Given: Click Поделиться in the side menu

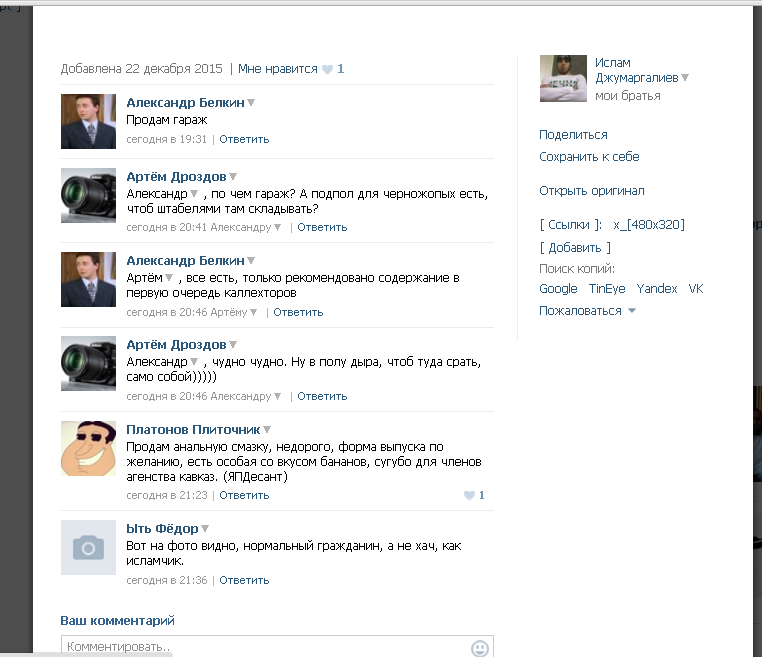Looking at the screenshot, I should coord(573,135).
